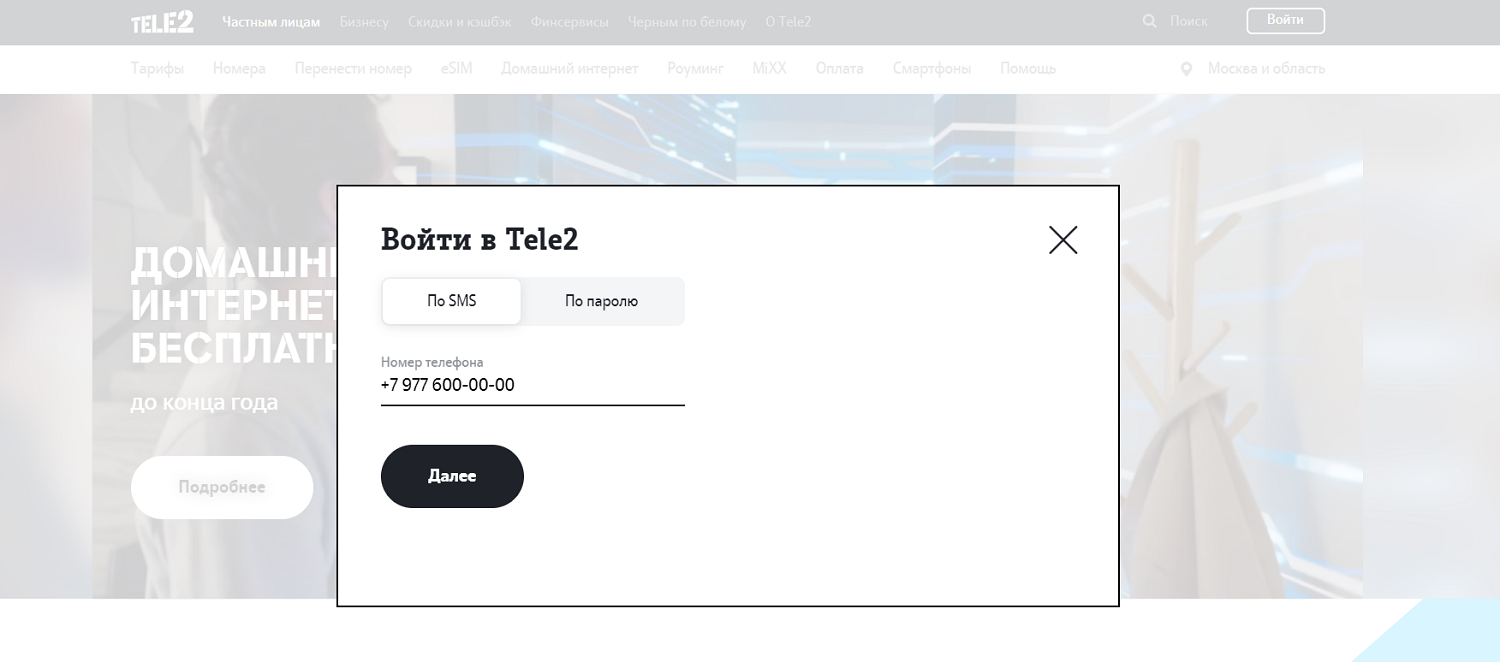Open Черным по белому link
This screenshot has width=1500, height=662.
[686, 22]
